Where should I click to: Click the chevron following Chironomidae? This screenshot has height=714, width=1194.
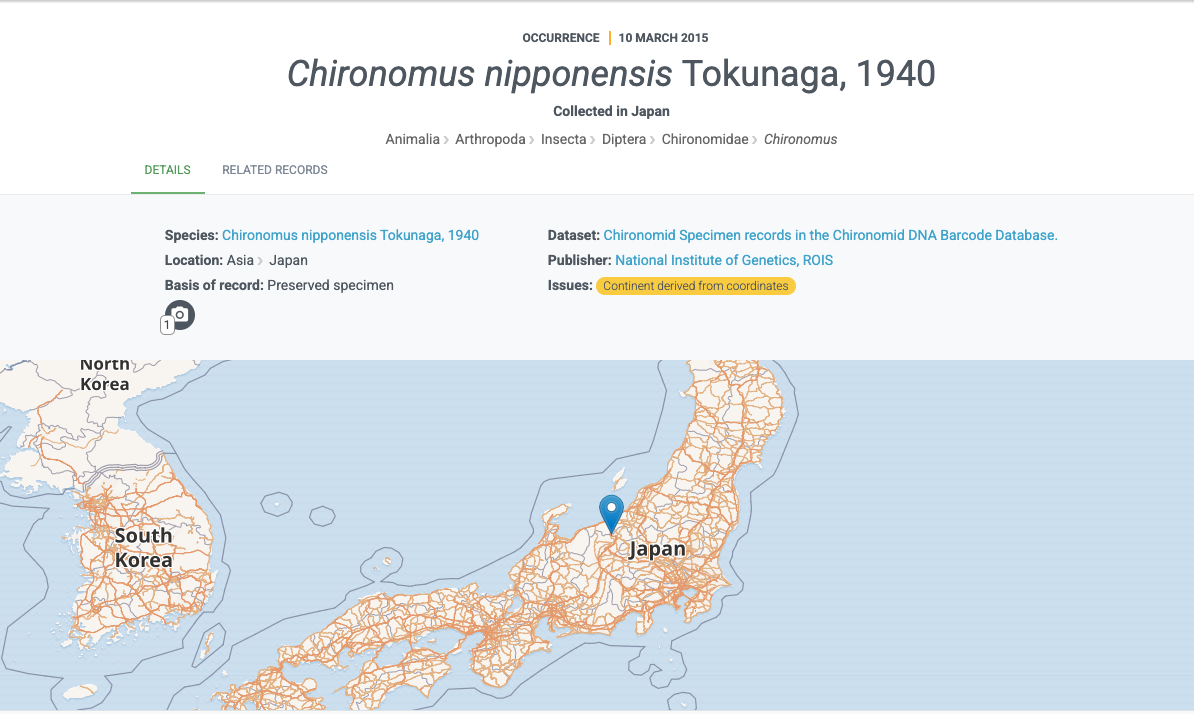(x=754, y=139)
